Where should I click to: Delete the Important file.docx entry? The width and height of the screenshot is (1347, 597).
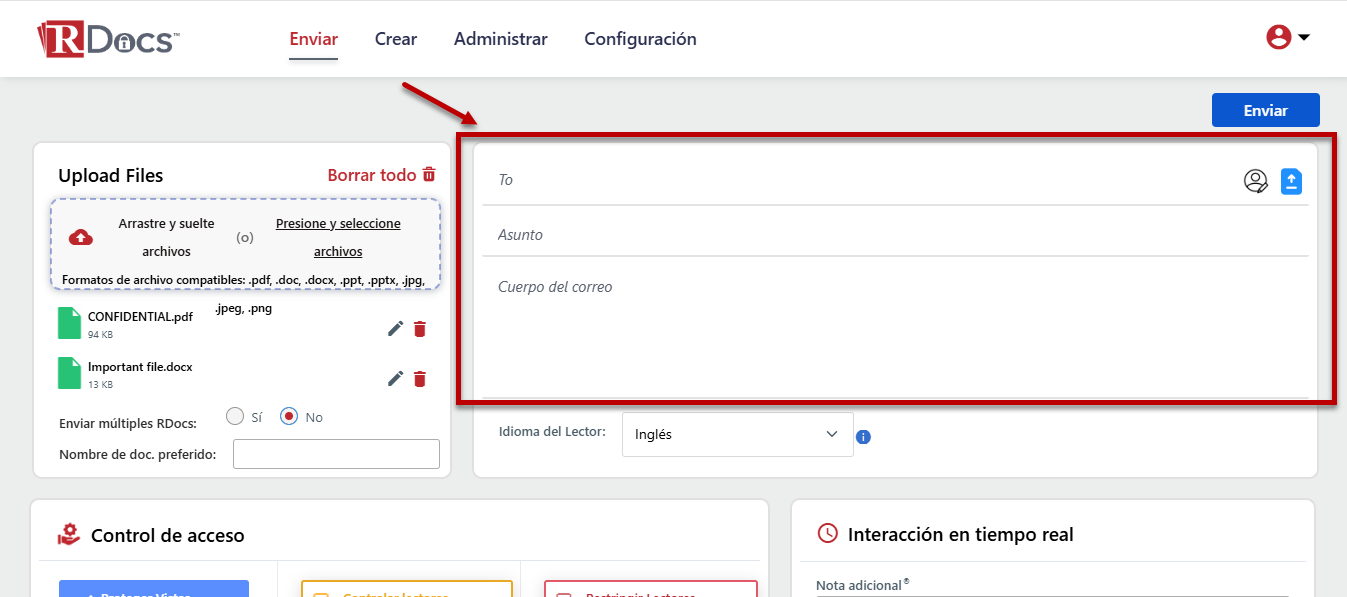click(x=420, y=378)
